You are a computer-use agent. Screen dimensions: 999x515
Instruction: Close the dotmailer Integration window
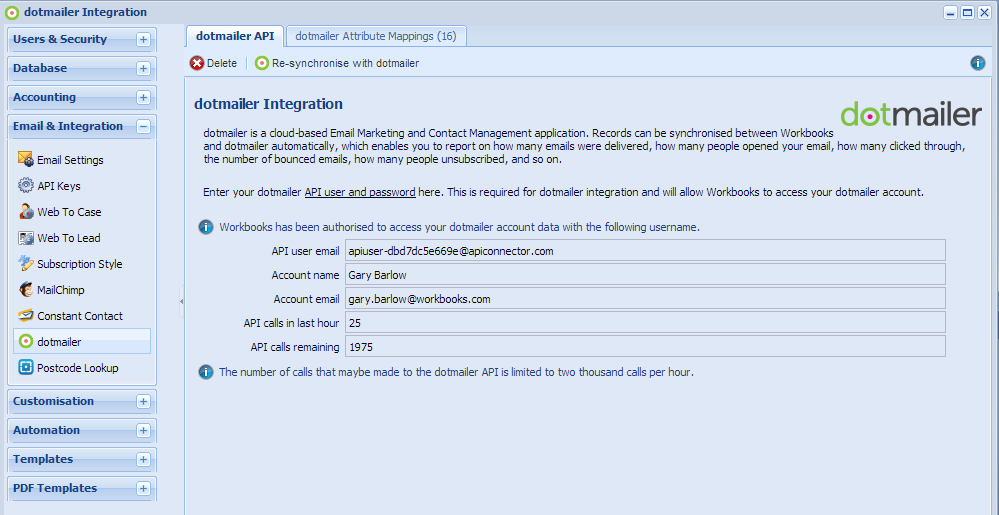tap(984, 13)
